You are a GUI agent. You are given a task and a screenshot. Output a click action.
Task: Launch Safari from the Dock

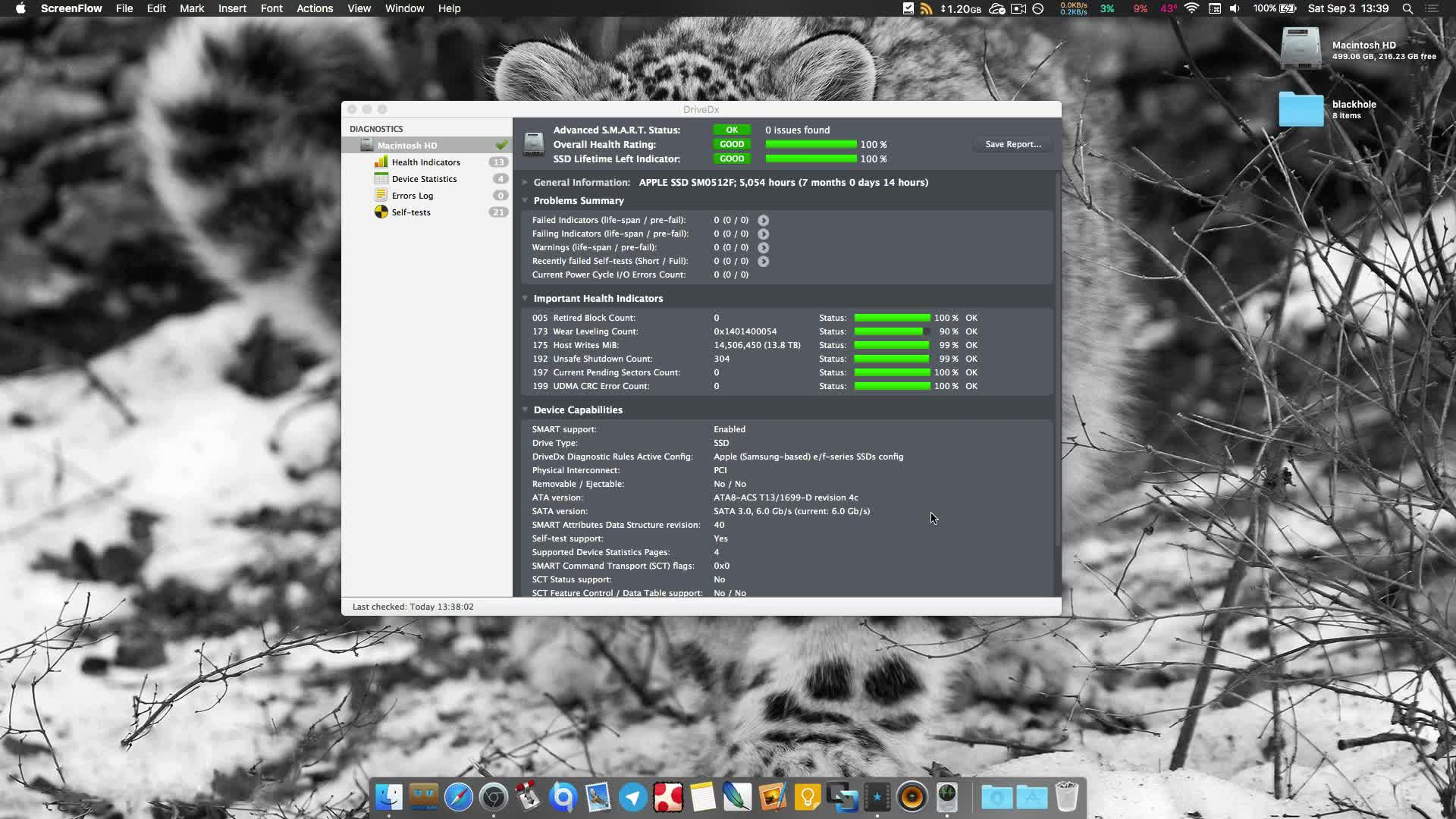pos(459,797)
